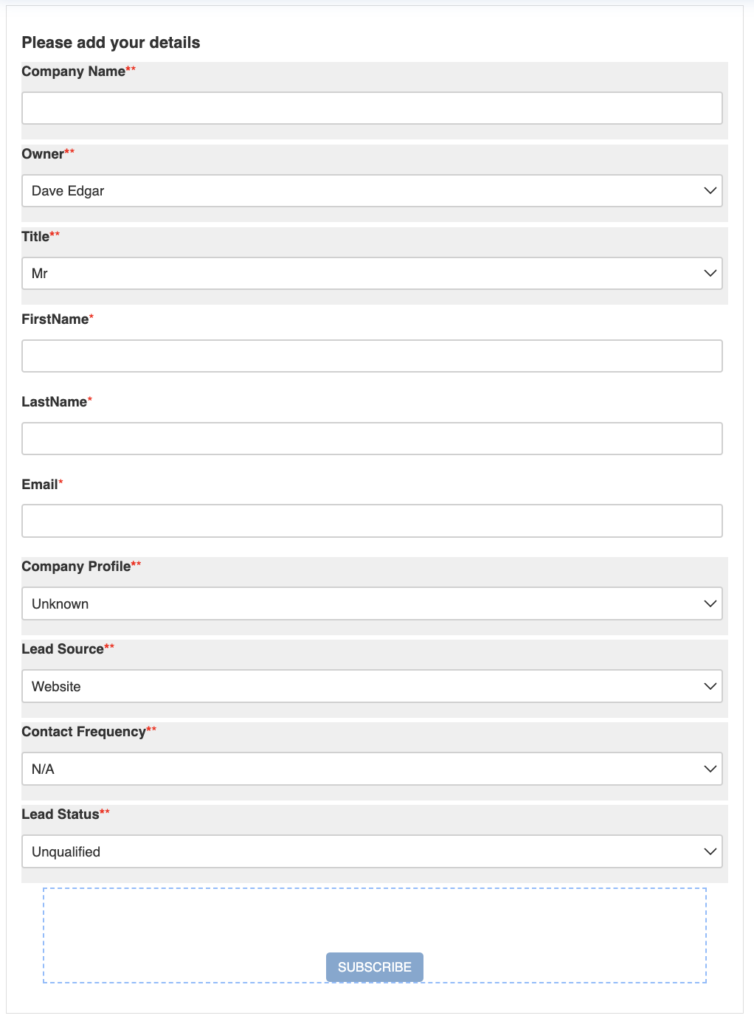Open the Lead Status selector showing Unqualified
This screenshot has width=754, height=1024.
coord(370,851)
